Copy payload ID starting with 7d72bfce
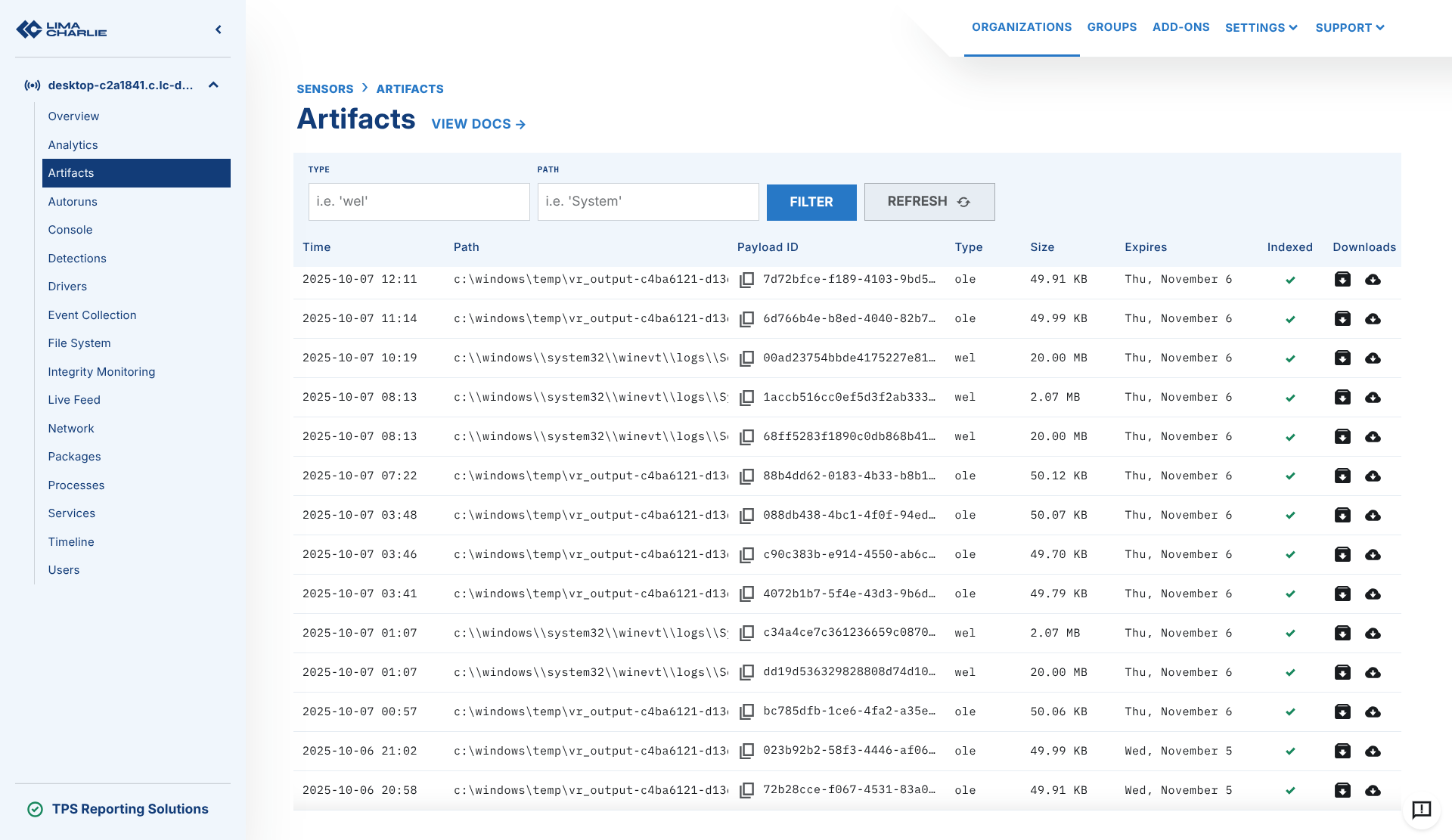Image resolution: width=1452 pixels, height=840 pixels. point(746,280)
